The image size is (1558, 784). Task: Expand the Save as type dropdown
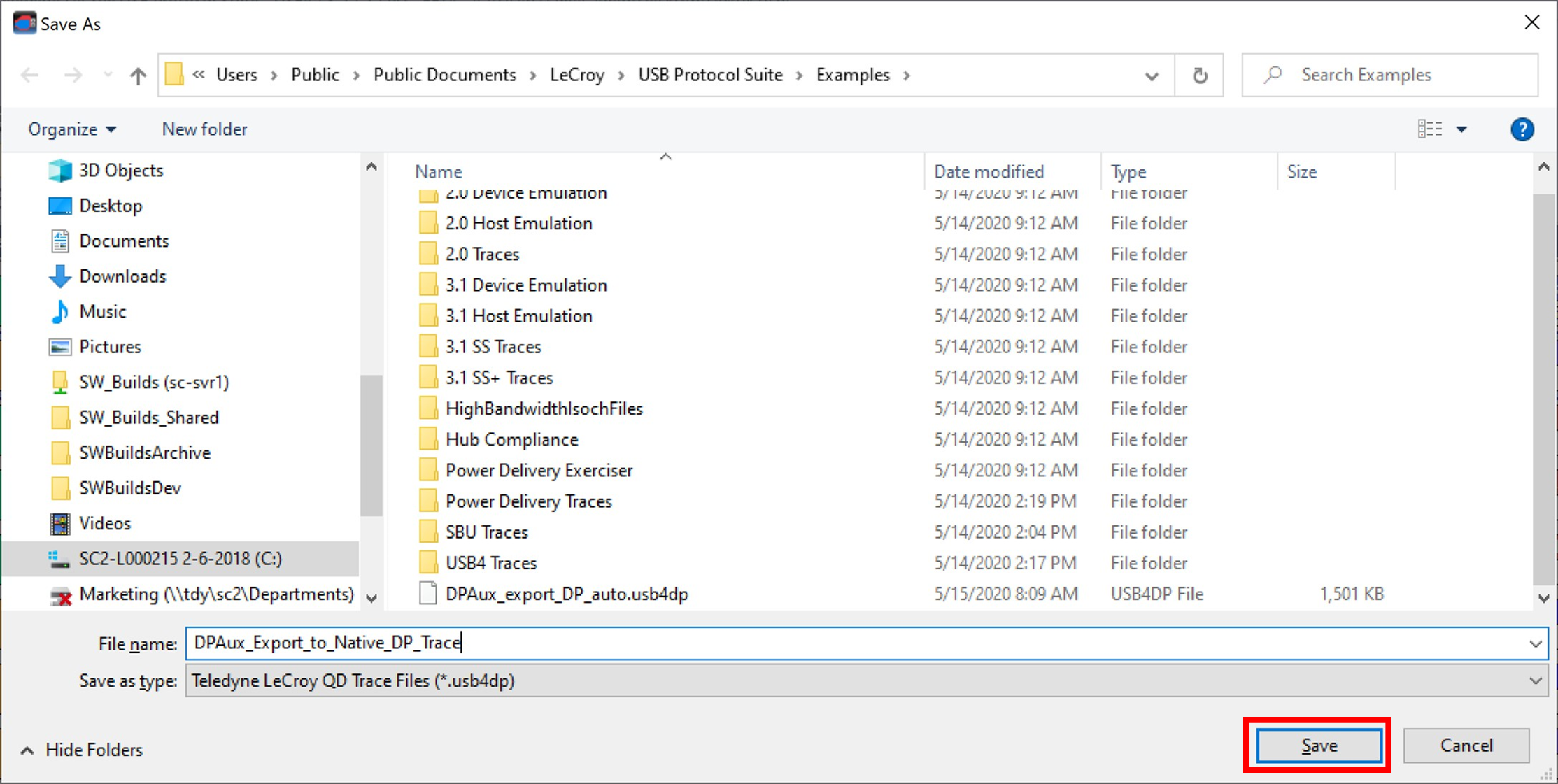coord(1535,680)
